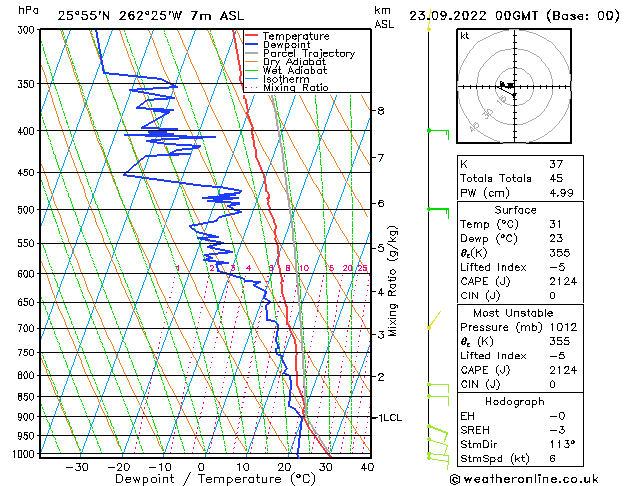Click the 350 hPa pressure axis label
This screenshot has height=486, width=629.
click(28, 84)
